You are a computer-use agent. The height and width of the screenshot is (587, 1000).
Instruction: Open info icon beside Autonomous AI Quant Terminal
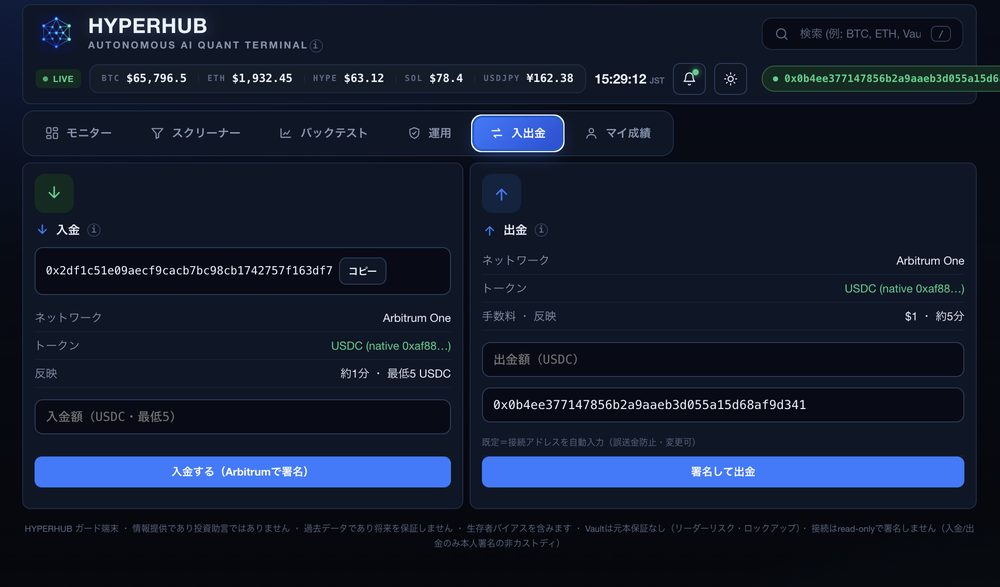[x=316, y=45]
